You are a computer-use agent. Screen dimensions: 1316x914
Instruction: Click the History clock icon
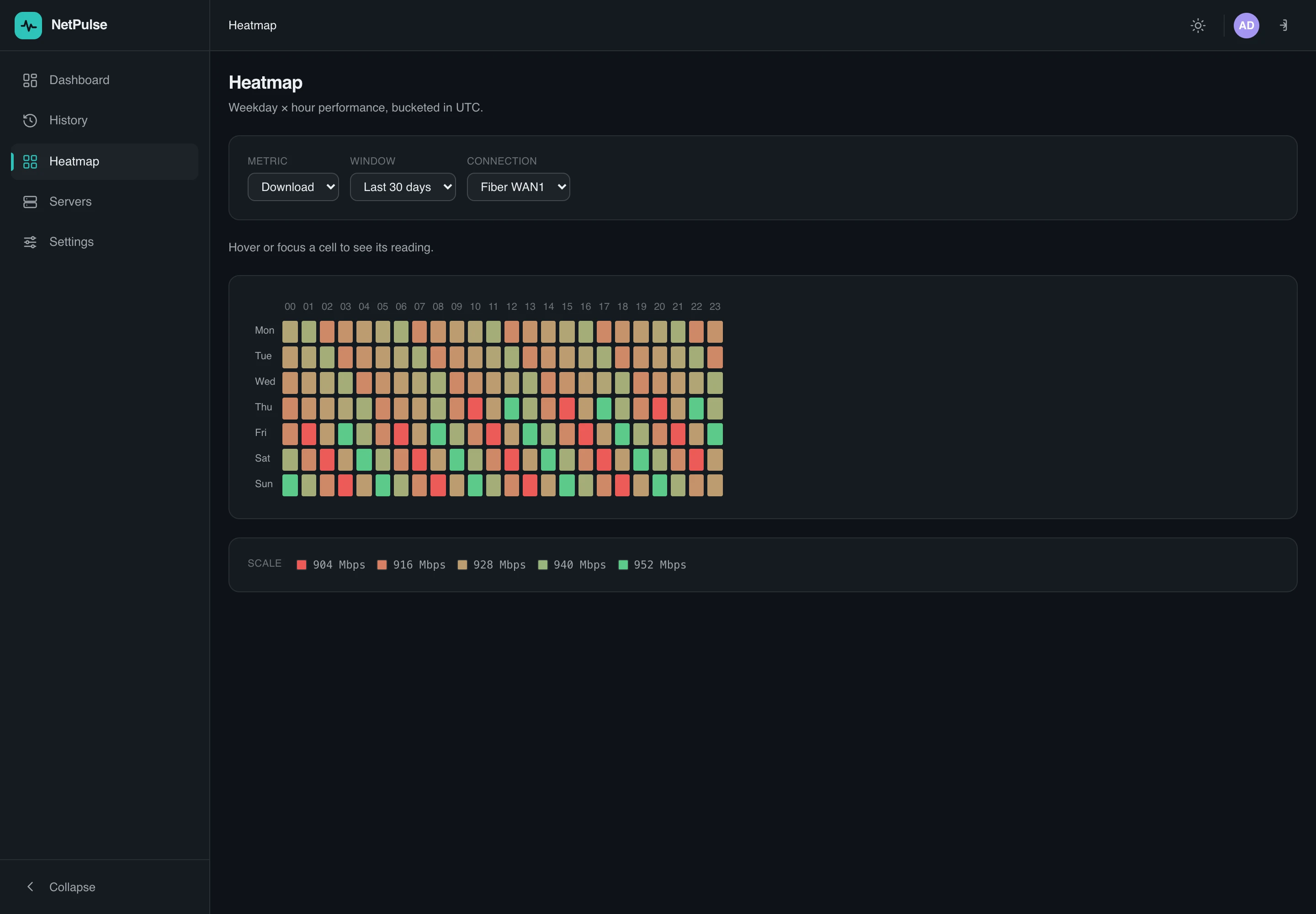[30, 120]
